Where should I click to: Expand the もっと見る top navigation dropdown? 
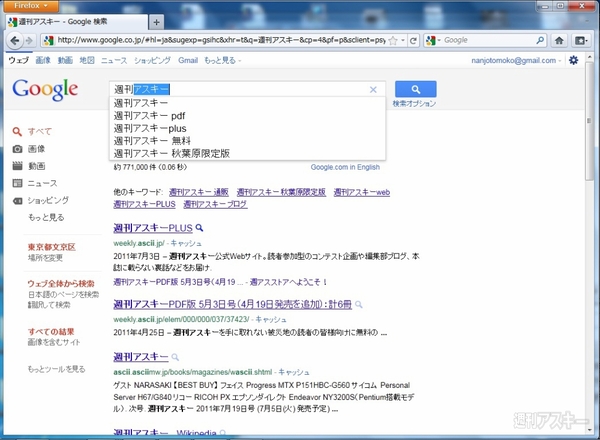[222, 60]
